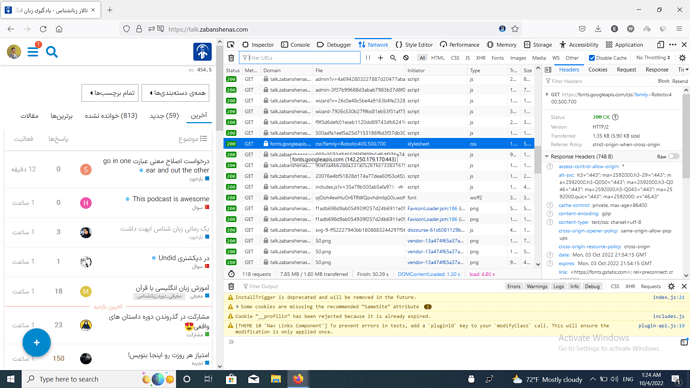Toggle CSS filter in console

tap(615, 286)
